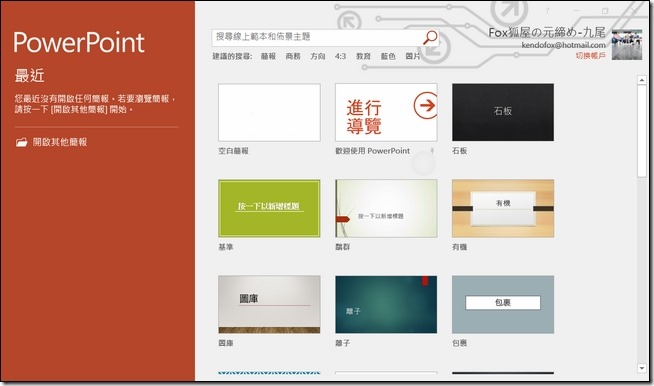Click the help question mark icon
This screenshot has height=386, width=654.
point(547,11)
